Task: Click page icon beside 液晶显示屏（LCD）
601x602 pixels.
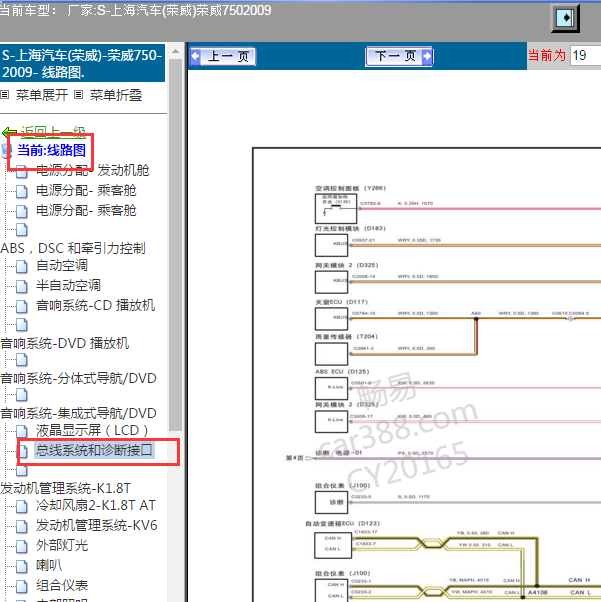Action: (22, 431)
